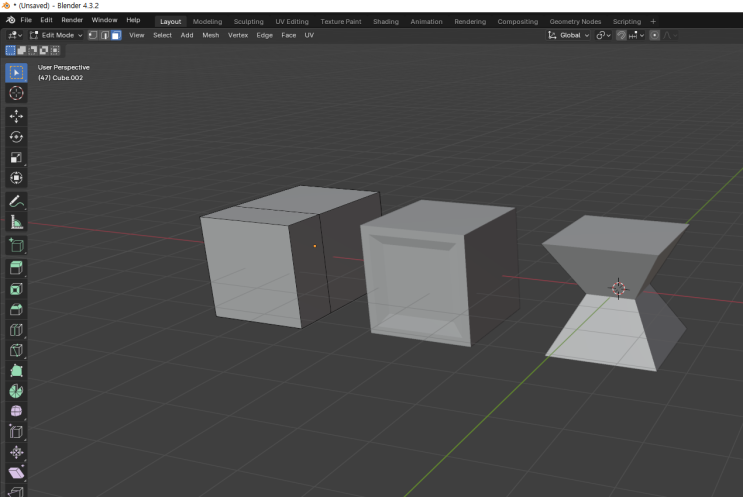Switch to vertex select mode
This screenshot has height=497, width=743.
pyautogui.click(x=92, y=35)
